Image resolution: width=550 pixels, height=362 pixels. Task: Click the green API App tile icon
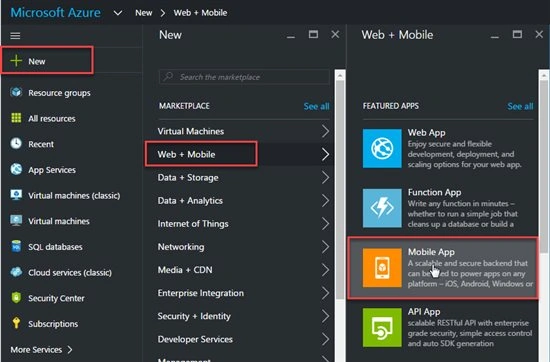(382, 327)
